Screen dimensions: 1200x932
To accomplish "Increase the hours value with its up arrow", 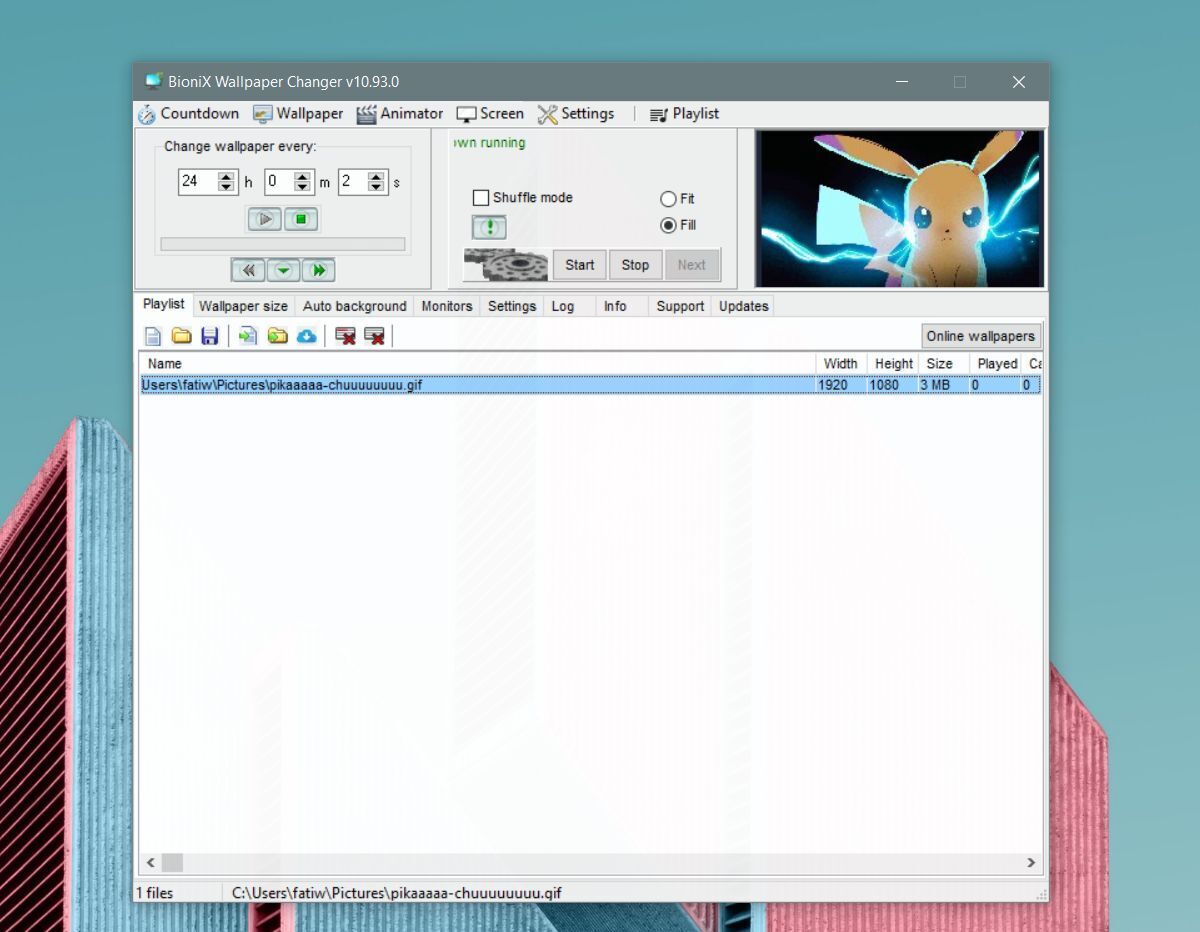I will tap(225, 177).
